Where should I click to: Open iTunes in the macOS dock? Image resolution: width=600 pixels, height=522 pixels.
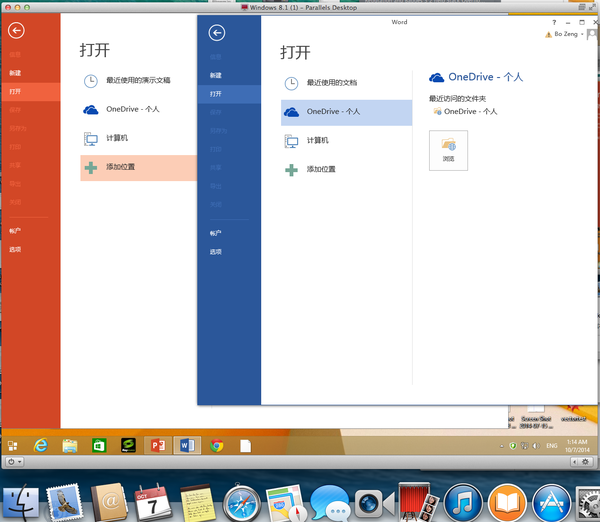pyautogui.click(x=463, y=503)
